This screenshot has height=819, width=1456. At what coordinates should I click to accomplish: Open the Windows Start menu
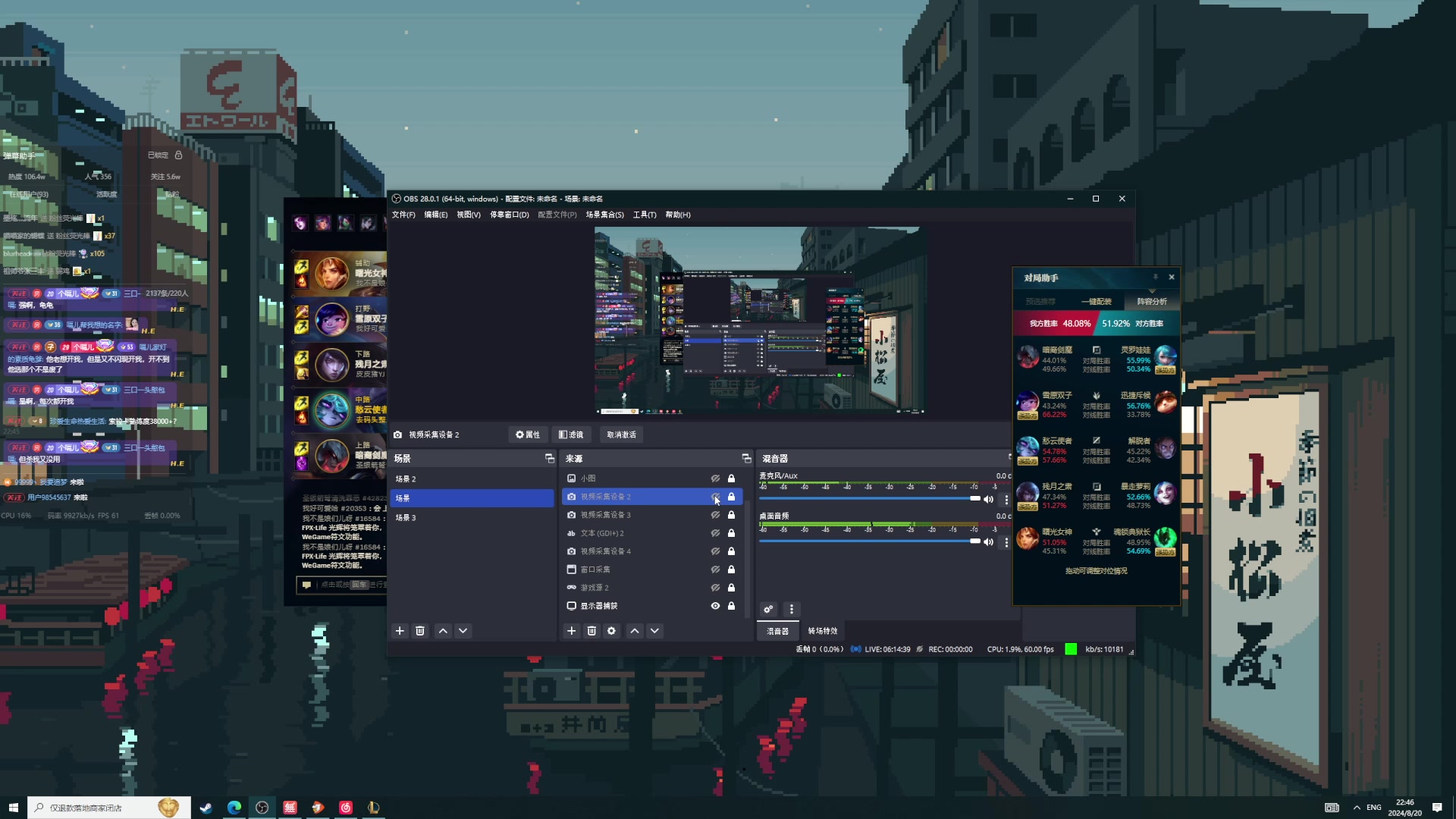[x=13, y=808]
